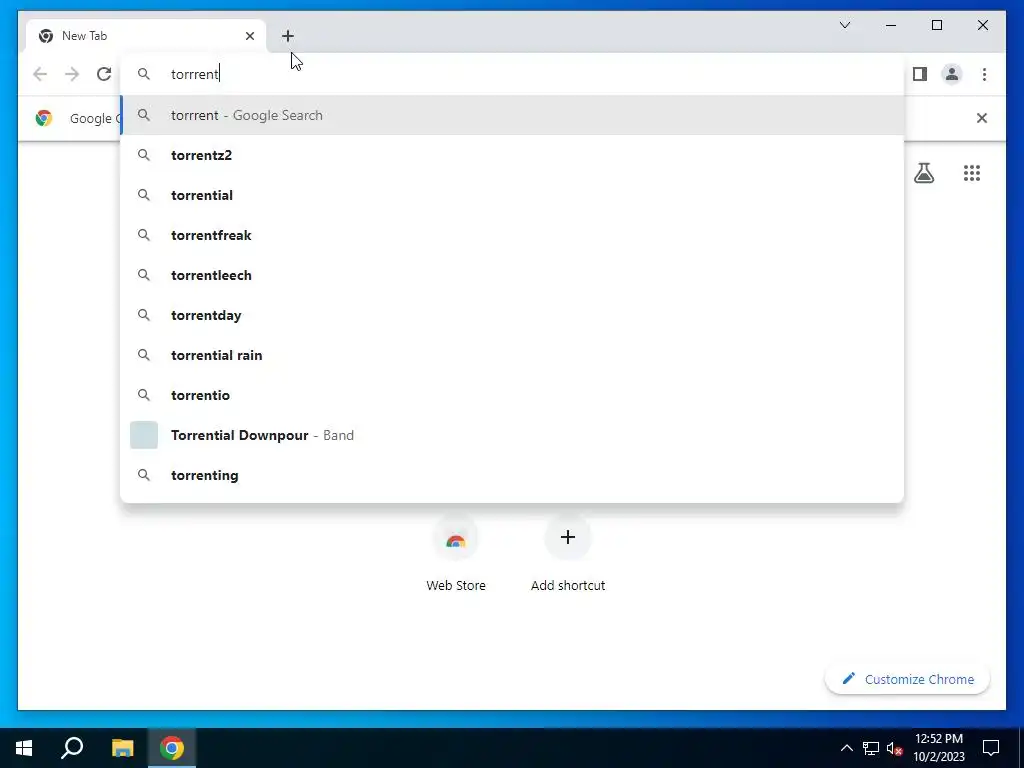Choose the torrential suggestion
Image resolution: width=1024 pixels, height=768 pixels.
[x=512, y=195]
